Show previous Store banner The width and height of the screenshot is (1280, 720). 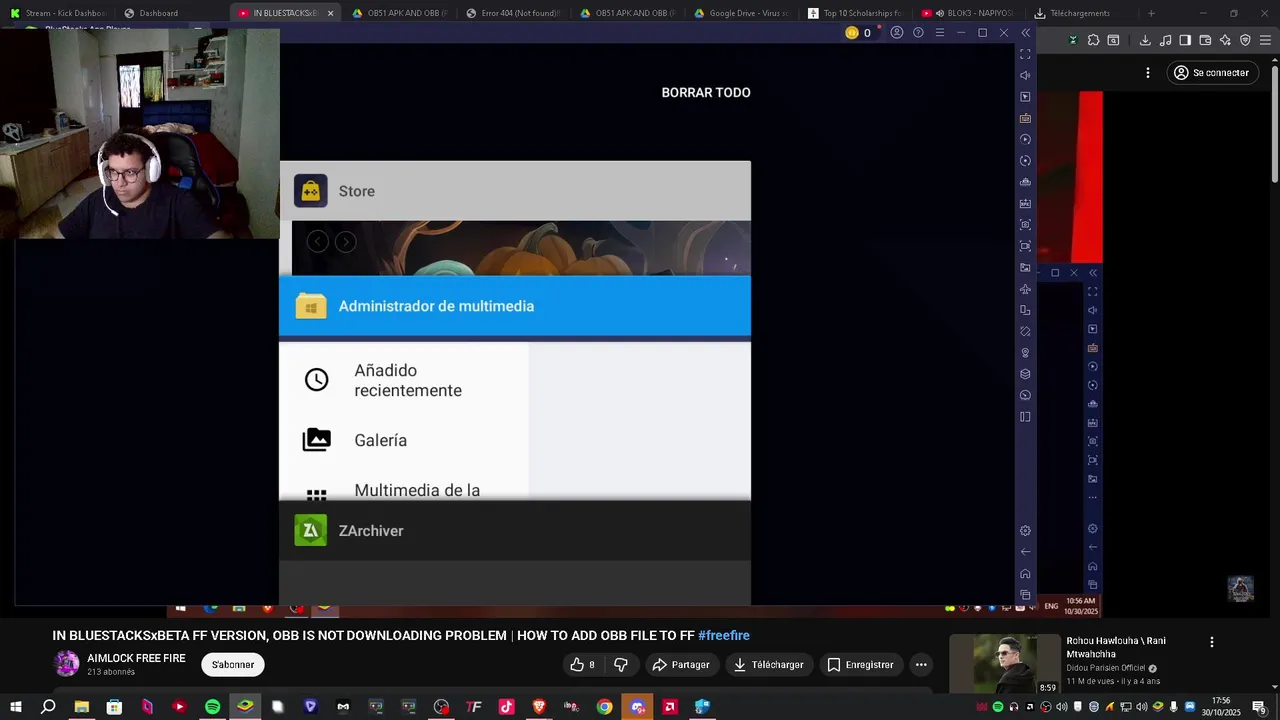coord(318,242)
